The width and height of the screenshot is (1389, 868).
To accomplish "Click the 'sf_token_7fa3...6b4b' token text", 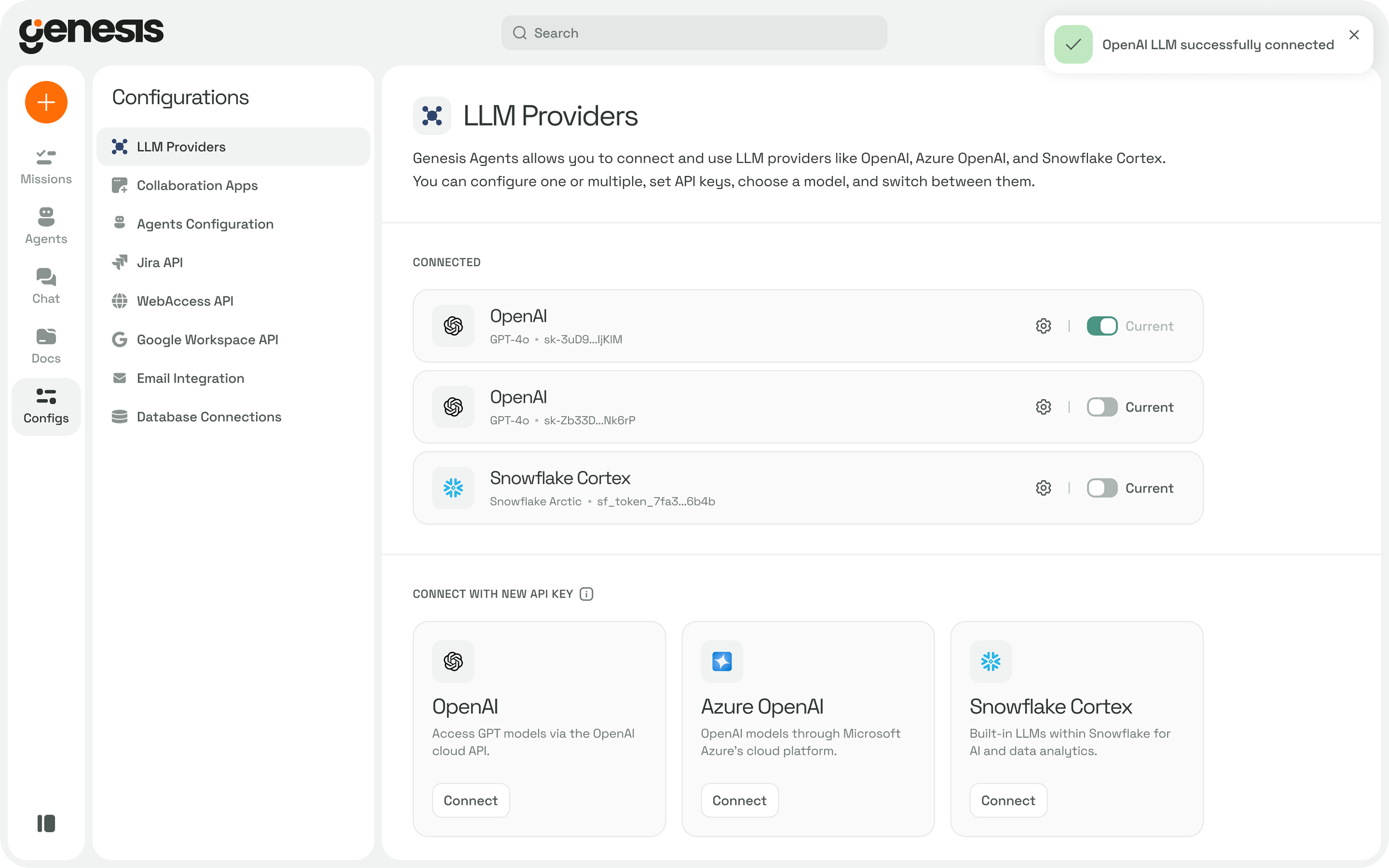I will [656, 501].
